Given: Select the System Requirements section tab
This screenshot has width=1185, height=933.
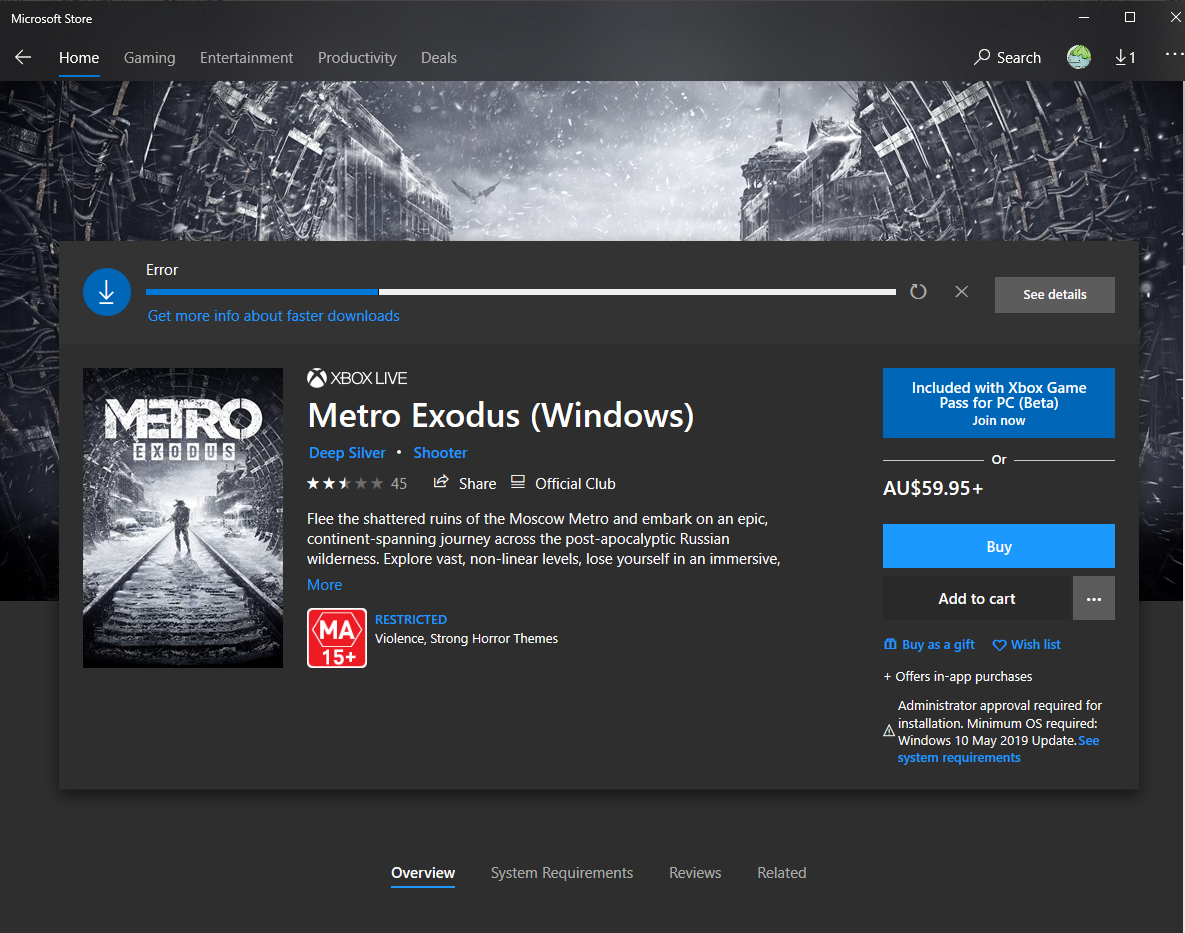Looking at the screenshot, I should click(x=562, y=873).
